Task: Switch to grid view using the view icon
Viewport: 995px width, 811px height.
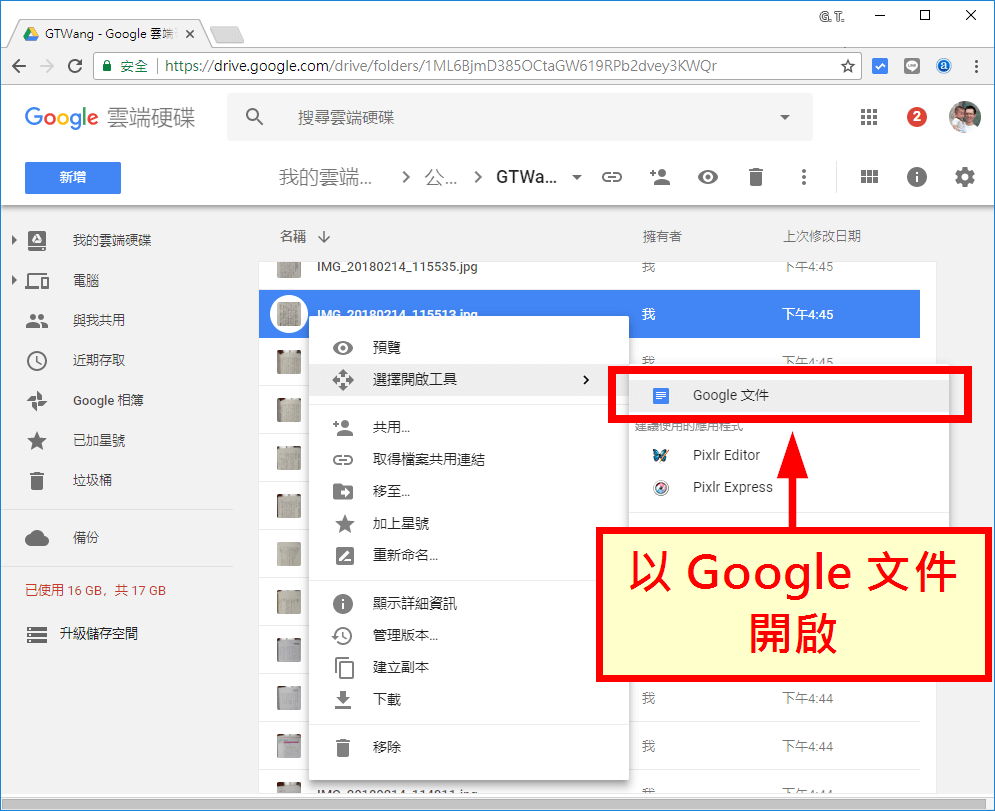Action: [x=868, y=176]
